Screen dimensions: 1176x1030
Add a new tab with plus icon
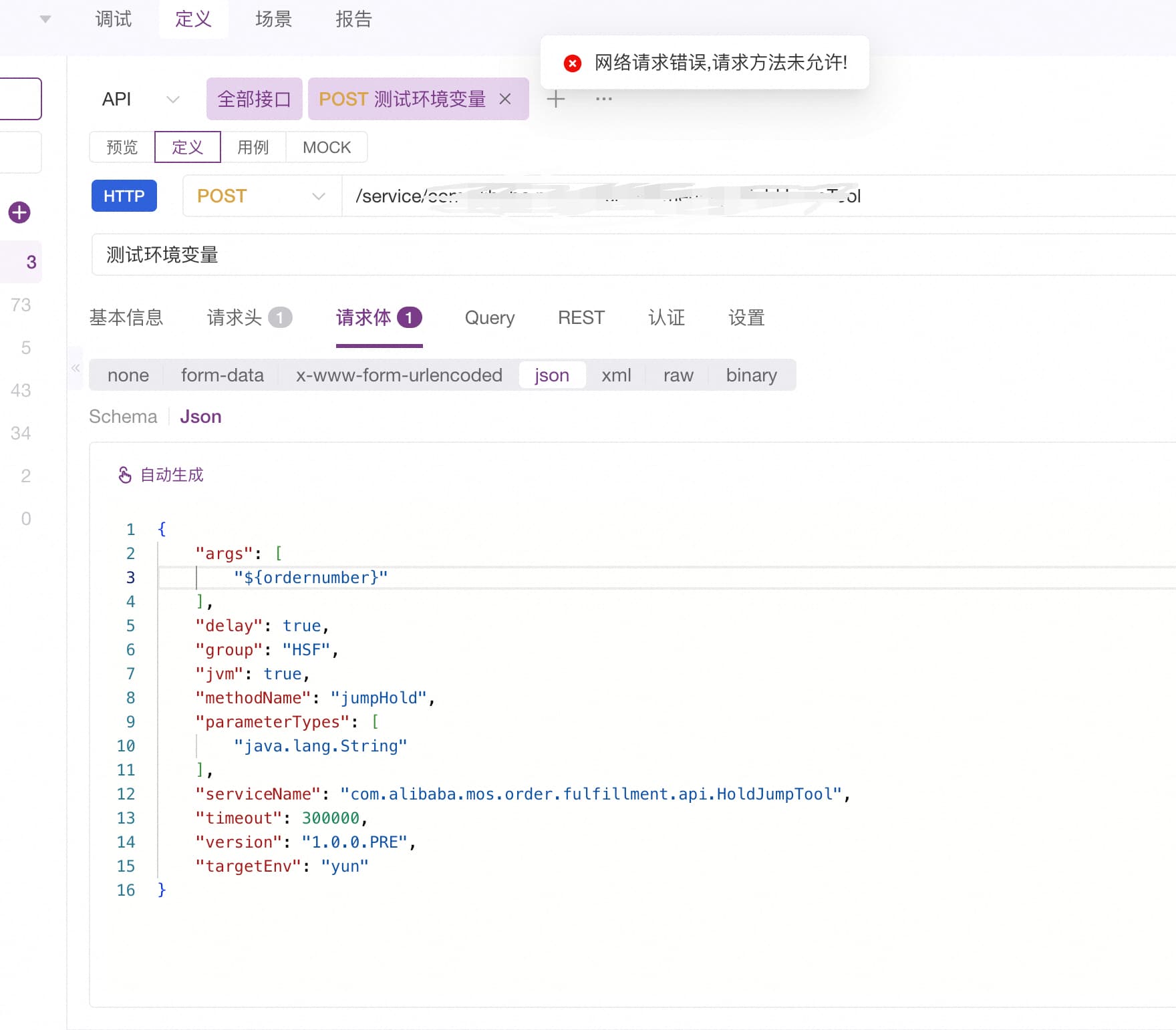click(555, 99)
